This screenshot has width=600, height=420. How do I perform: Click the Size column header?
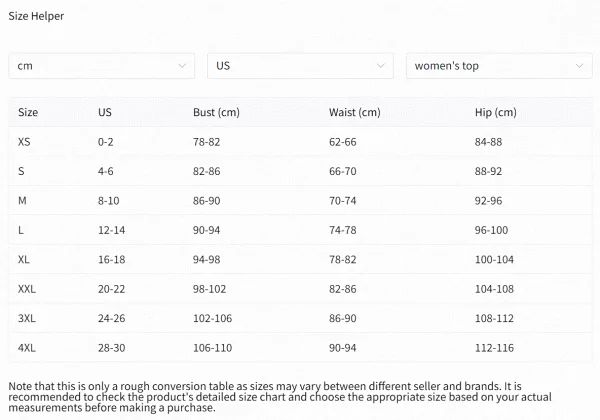[x=28, y=112]
